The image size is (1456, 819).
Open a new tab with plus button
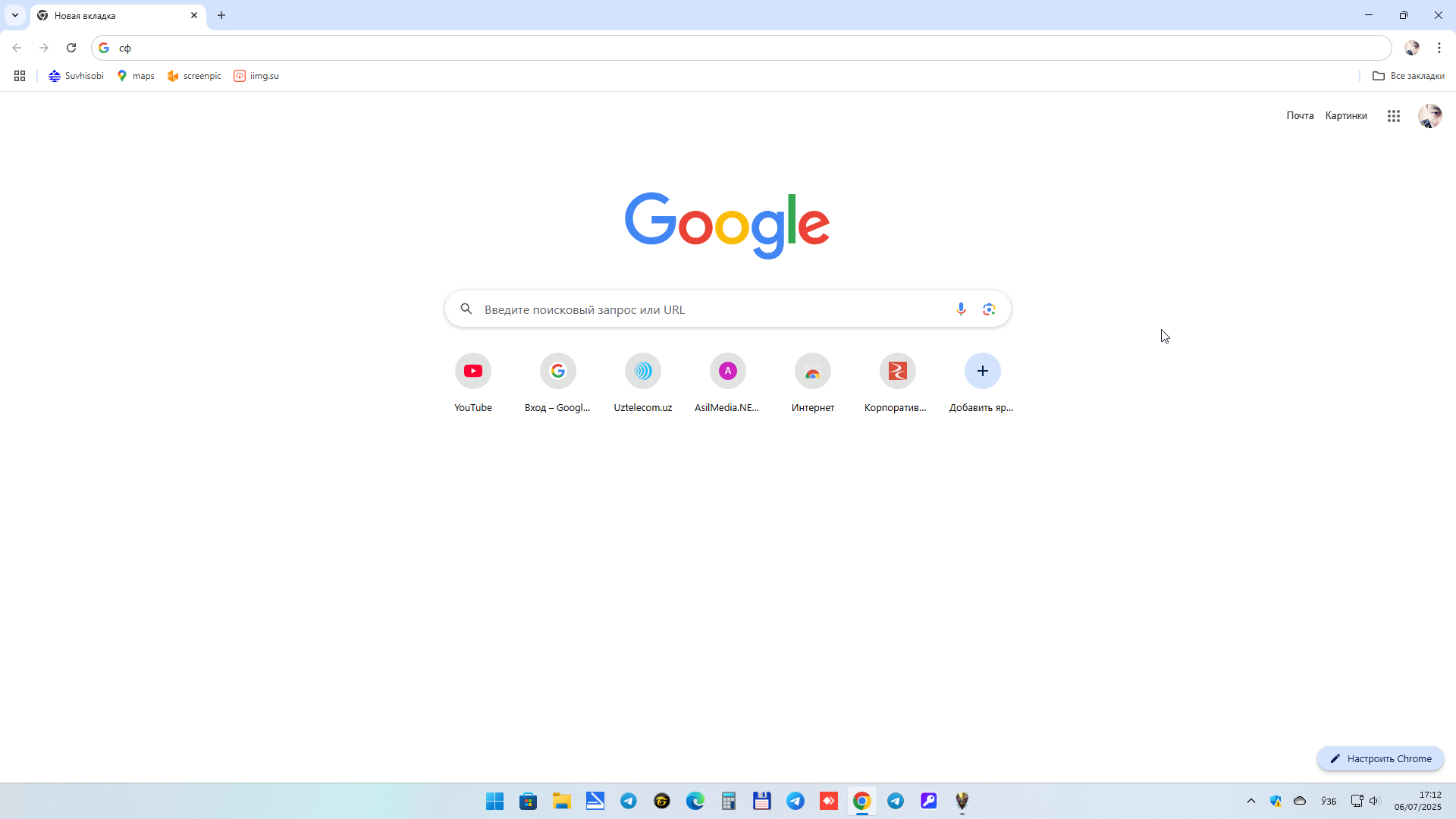[x=221, y=15]
